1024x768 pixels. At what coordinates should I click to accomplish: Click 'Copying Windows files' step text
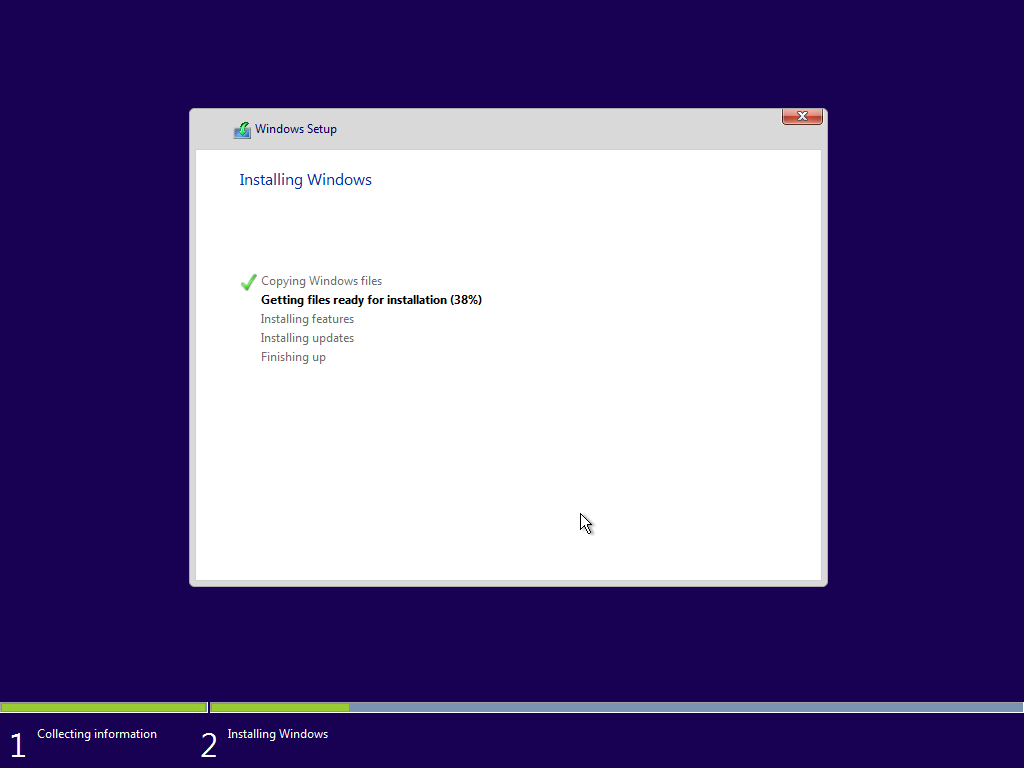click(x=321, y=281)
